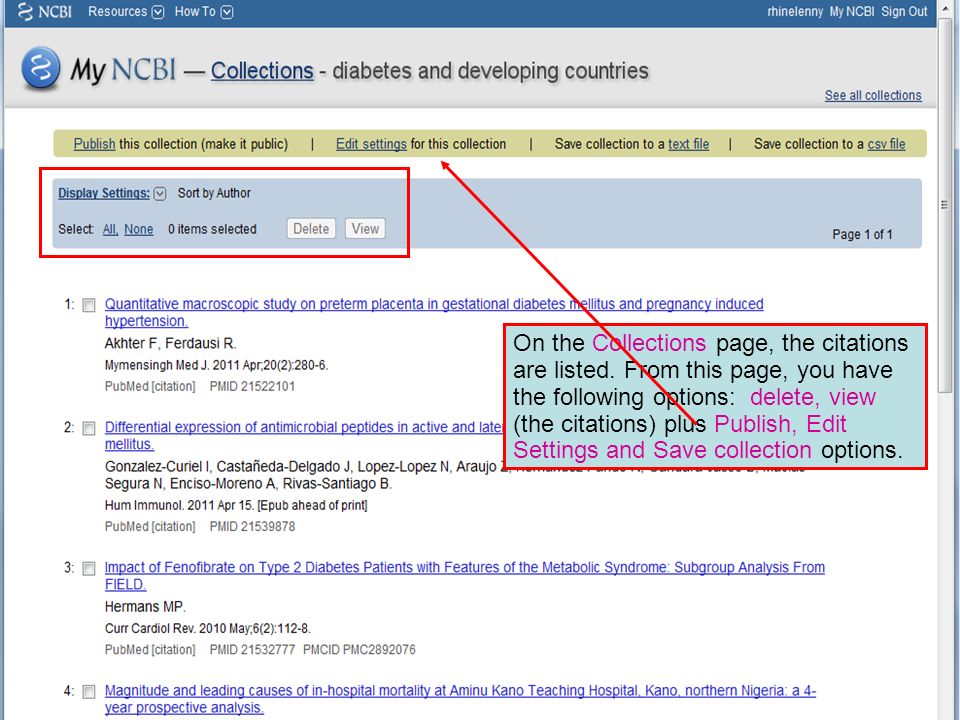Image resolution: width=960 pixels, height=720 pixels.
Task: Open Impact of Fenofibrate on Type 2 Diabetes article
Action: pos(465,576)
